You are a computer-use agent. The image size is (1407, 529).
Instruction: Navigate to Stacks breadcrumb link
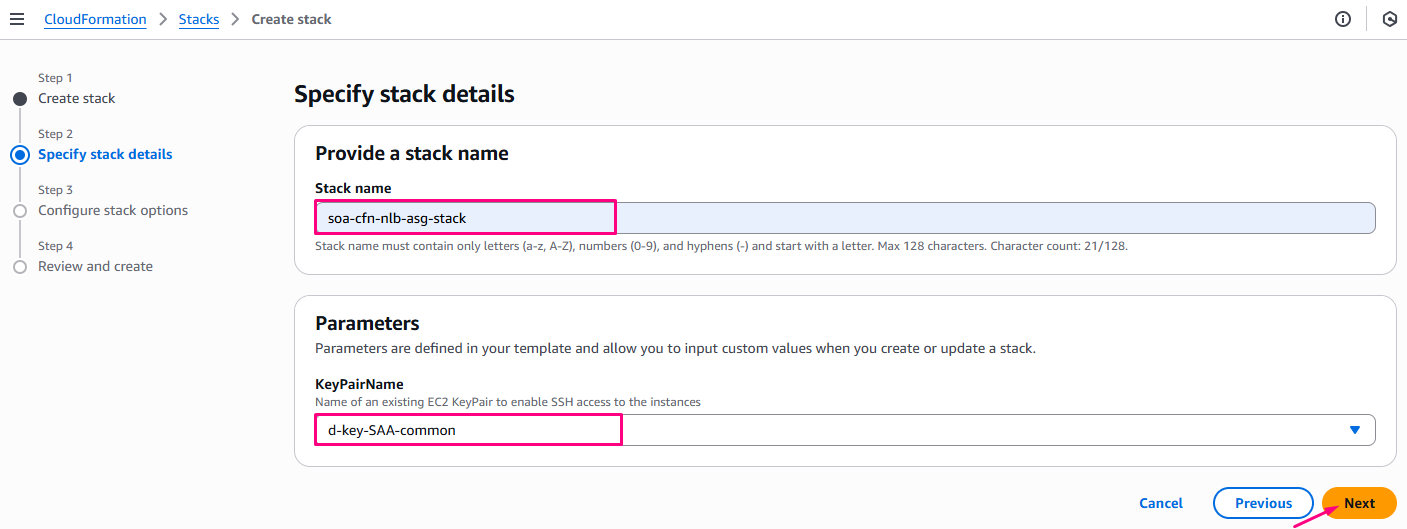pos(199,19)
